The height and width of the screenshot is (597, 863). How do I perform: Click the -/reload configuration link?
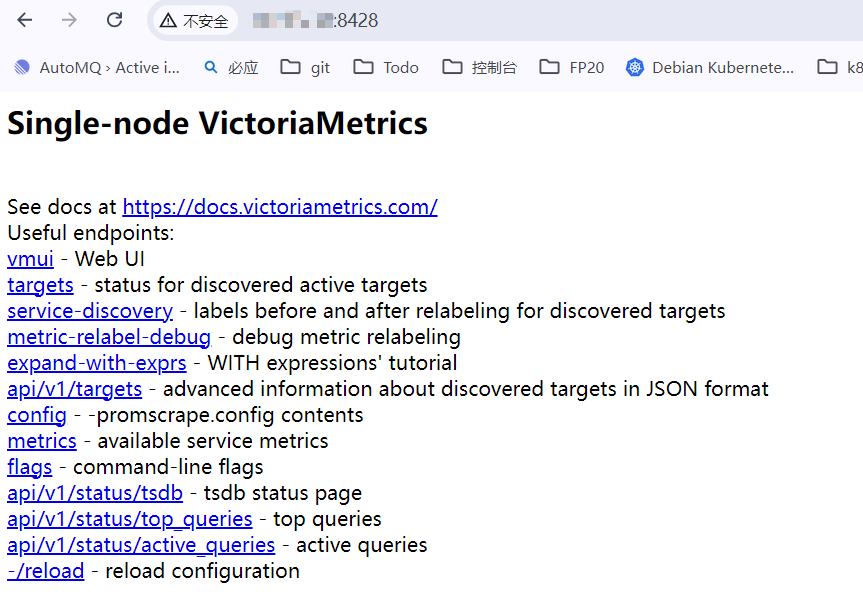[46, 571]
